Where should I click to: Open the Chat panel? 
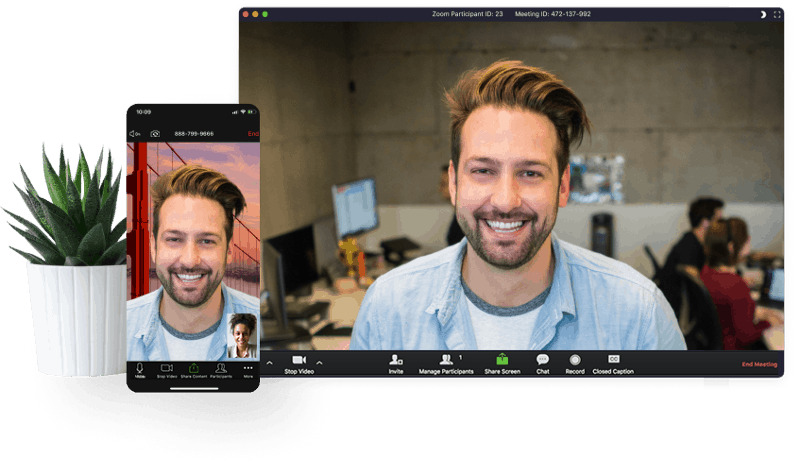[542, 360]
